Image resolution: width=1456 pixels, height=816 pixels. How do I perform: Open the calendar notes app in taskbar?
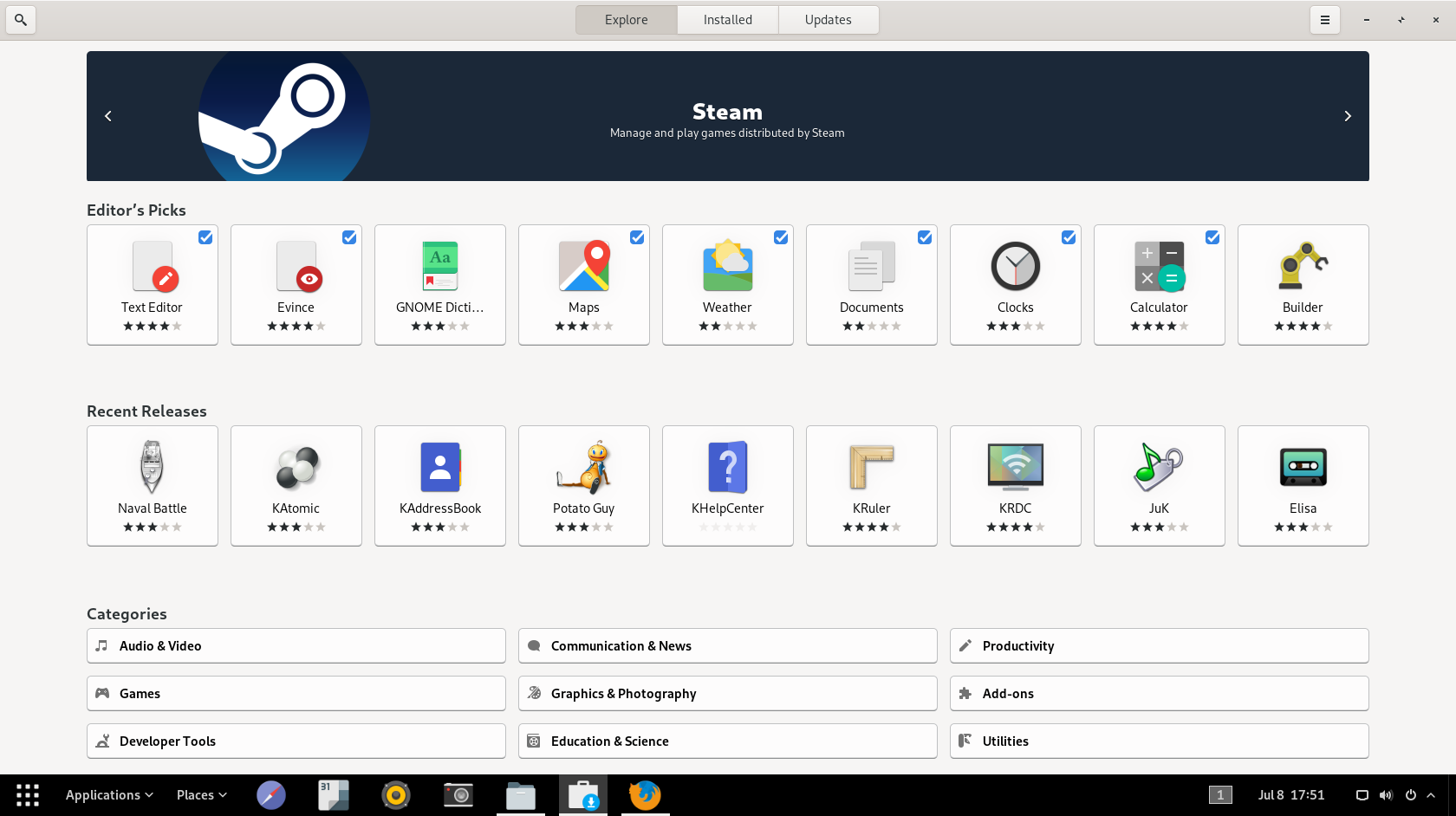(334, 795)
